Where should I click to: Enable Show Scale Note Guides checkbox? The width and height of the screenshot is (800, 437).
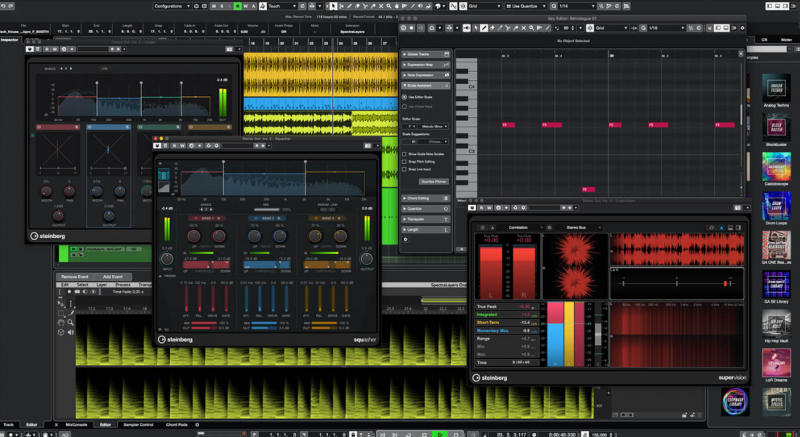point(404,154)
